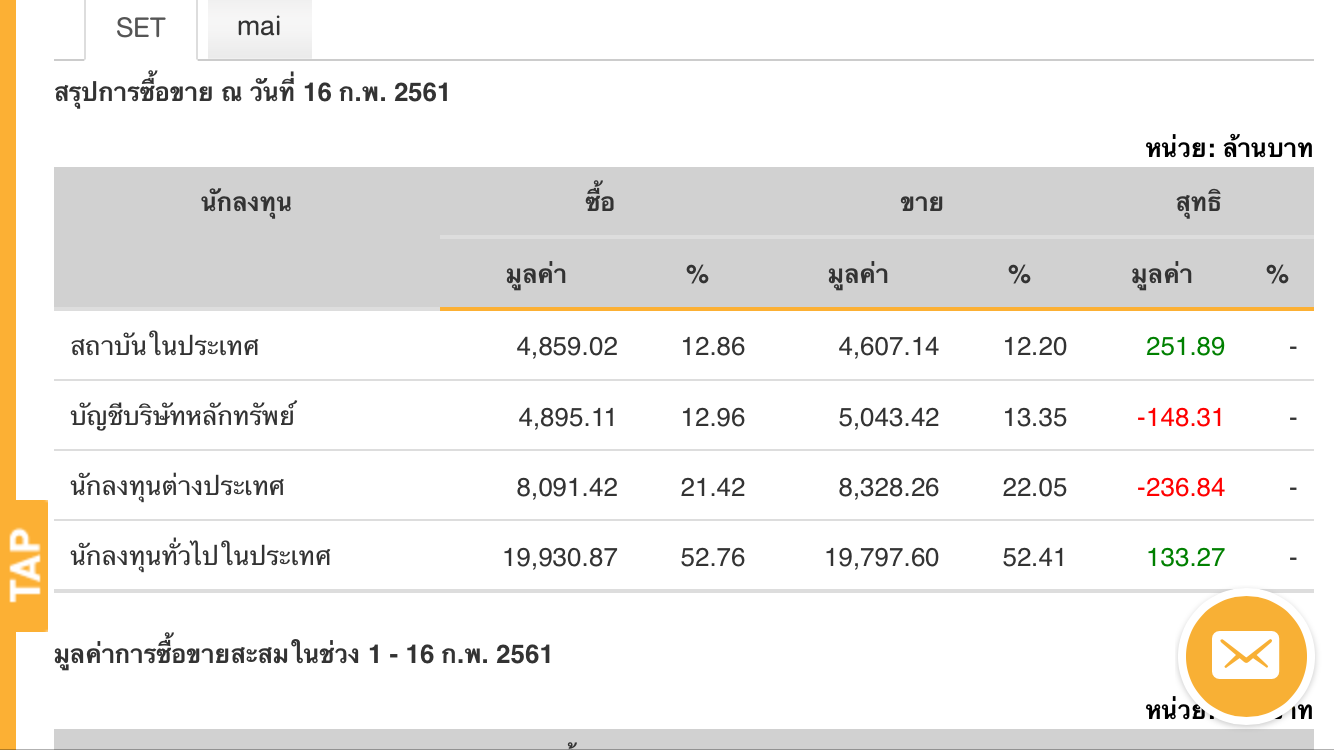1334x750 pixels.
Task: Click the summary heading dated 16 ก.พ. 2561
Action: pyautogui.click(x=252, y=94)
